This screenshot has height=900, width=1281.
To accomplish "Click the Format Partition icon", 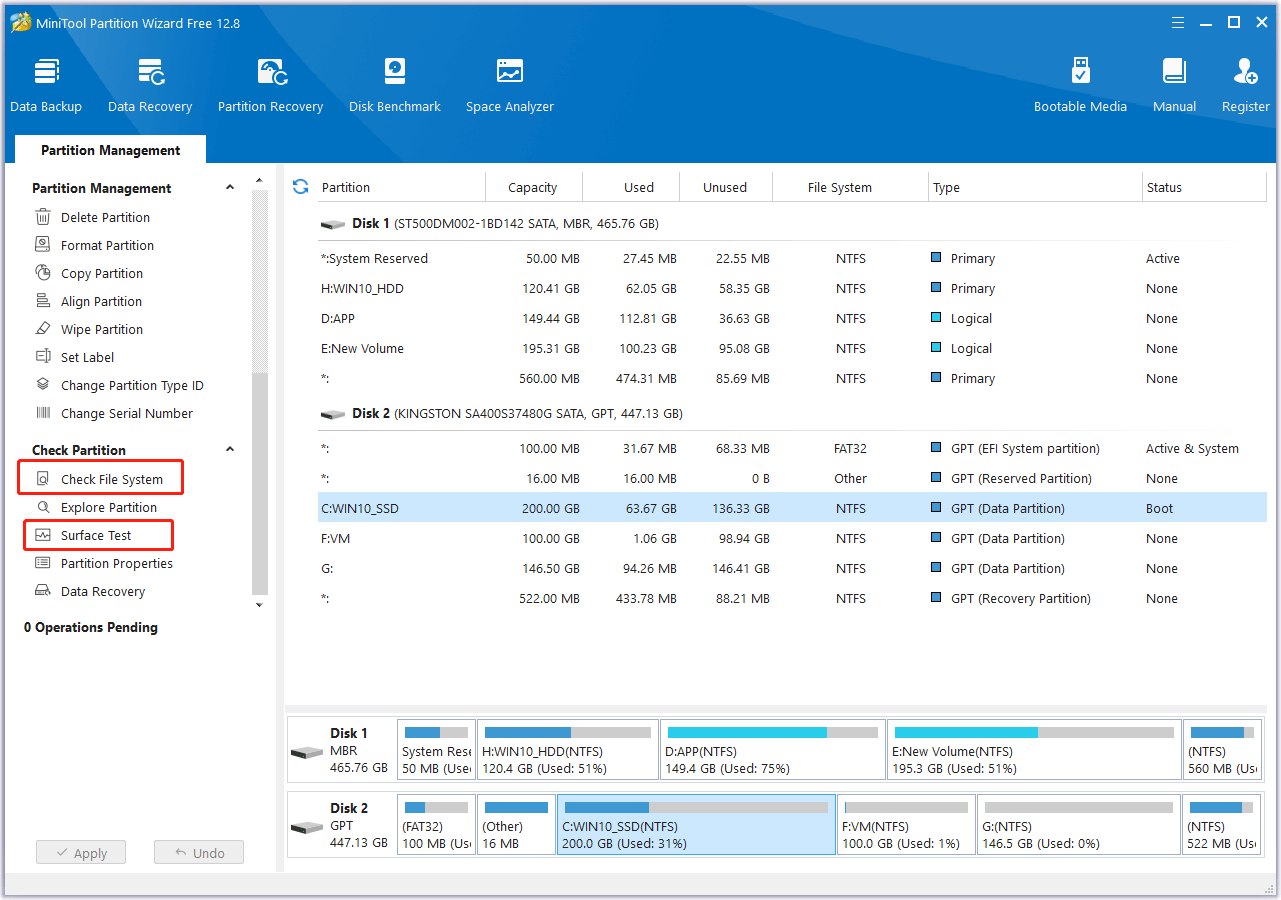I will pos(43,245).
